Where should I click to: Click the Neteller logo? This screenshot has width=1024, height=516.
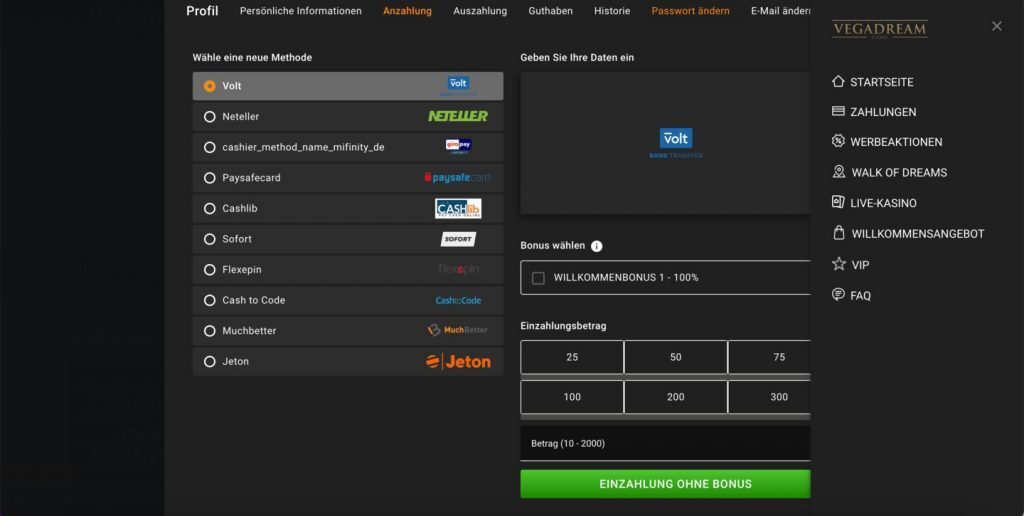tap(458, 116)
